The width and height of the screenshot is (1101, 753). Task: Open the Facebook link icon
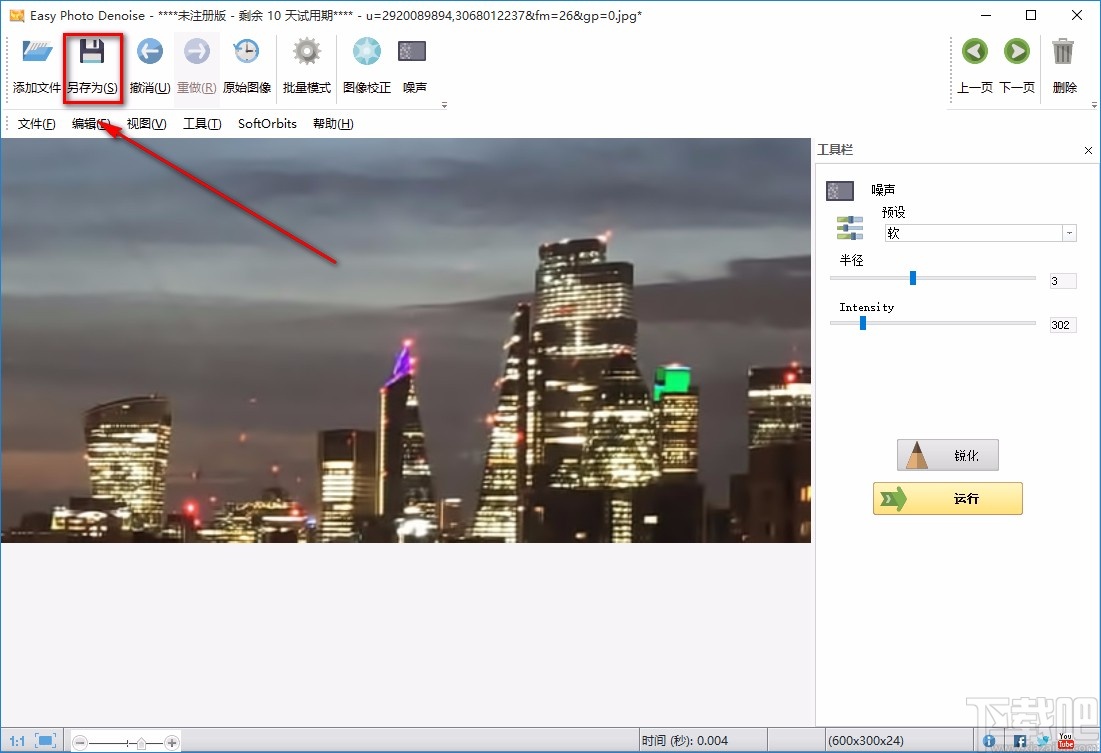pyautogui.click(x=1020, y=741)
